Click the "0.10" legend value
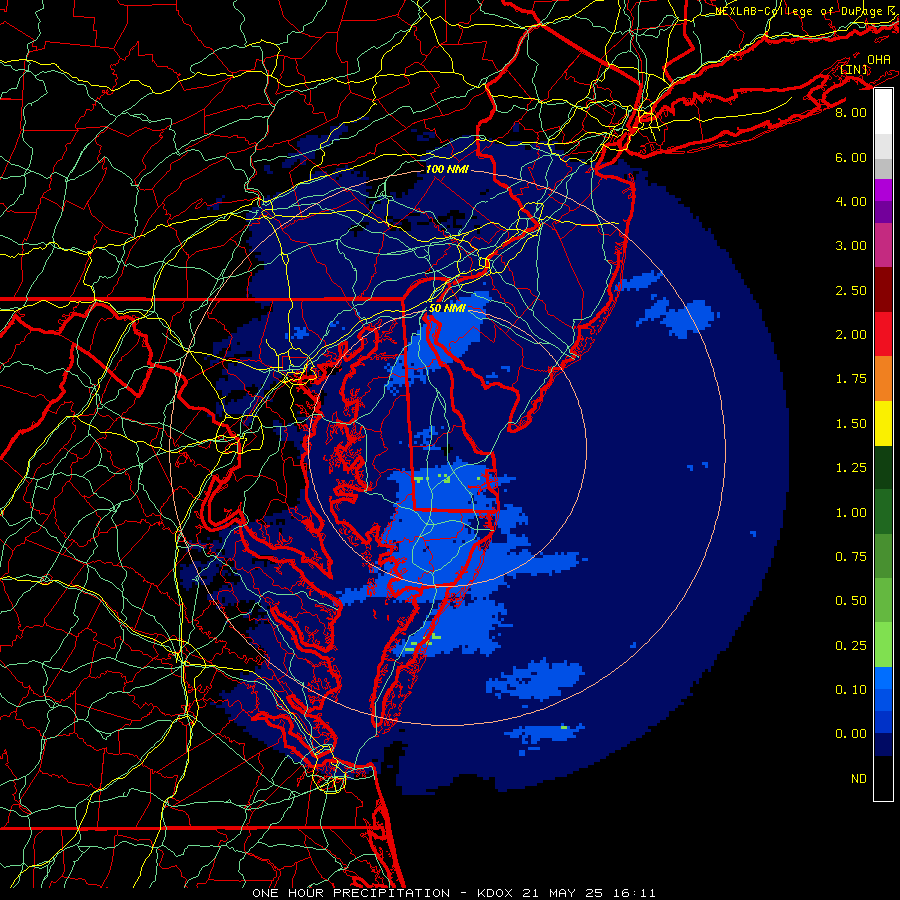 point(851,690)
